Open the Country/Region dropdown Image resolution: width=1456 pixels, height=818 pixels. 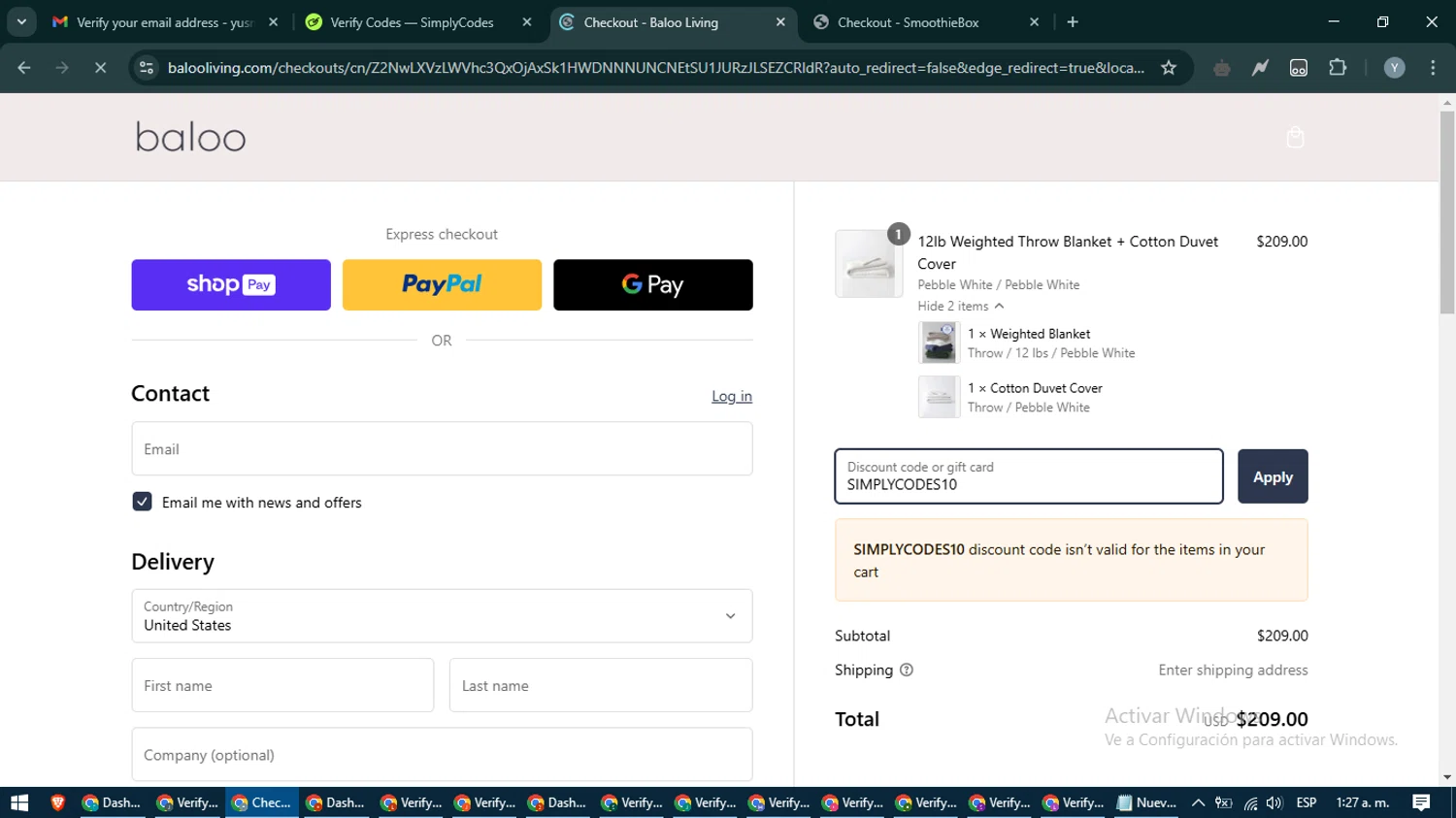442,616
